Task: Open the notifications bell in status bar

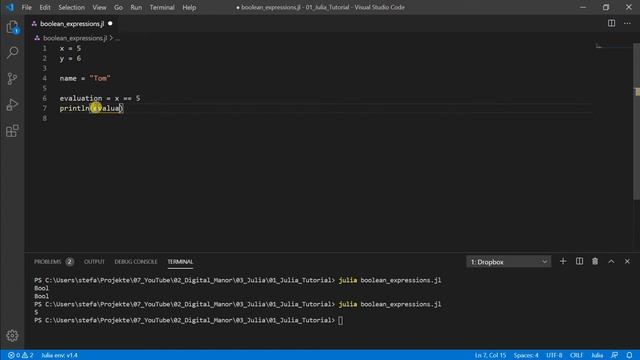Action: pos(629,355)
